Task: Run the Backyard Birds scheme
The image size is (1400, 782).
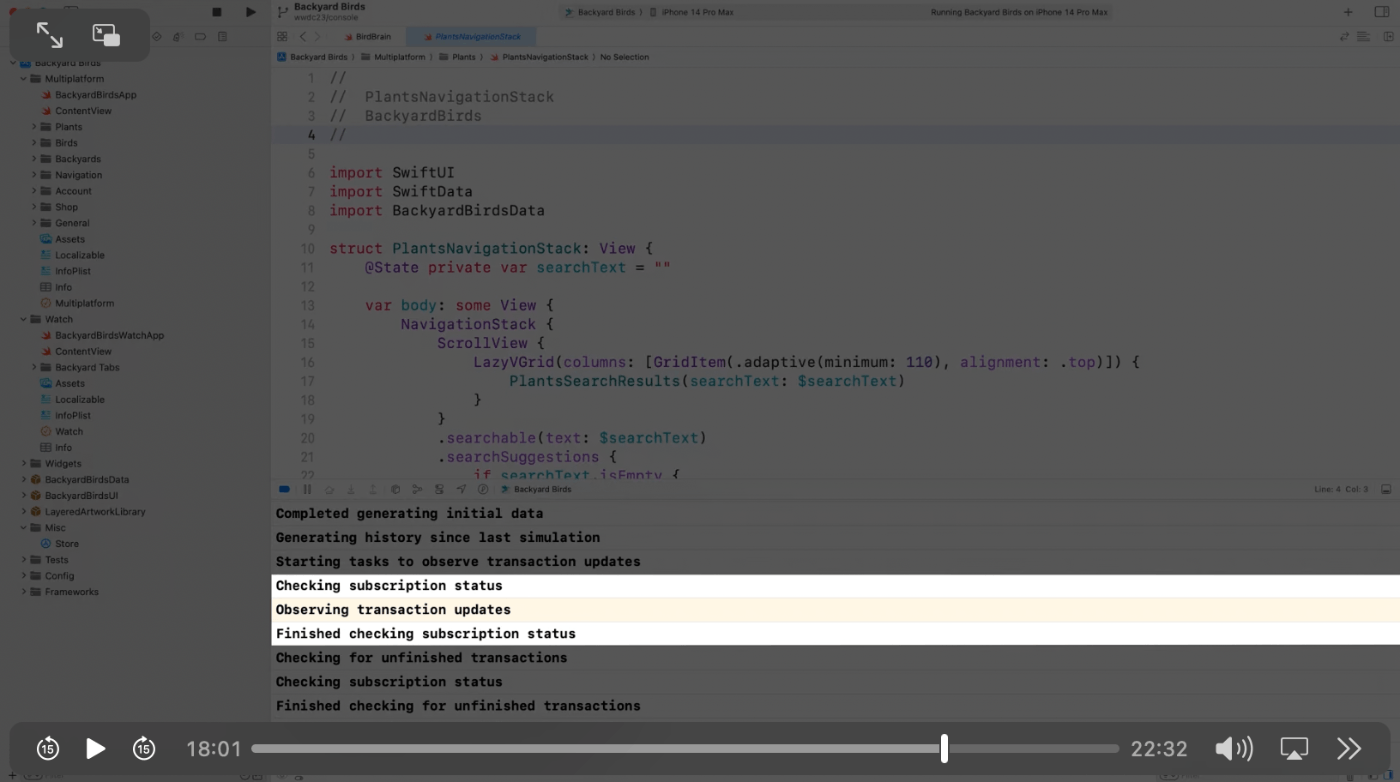Action: point(251,12)
